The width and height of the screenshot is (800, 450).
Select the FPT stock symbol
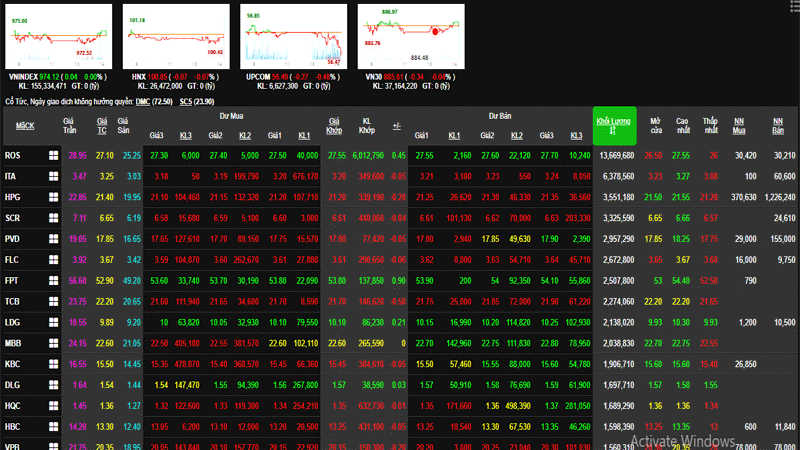(12, 281)
